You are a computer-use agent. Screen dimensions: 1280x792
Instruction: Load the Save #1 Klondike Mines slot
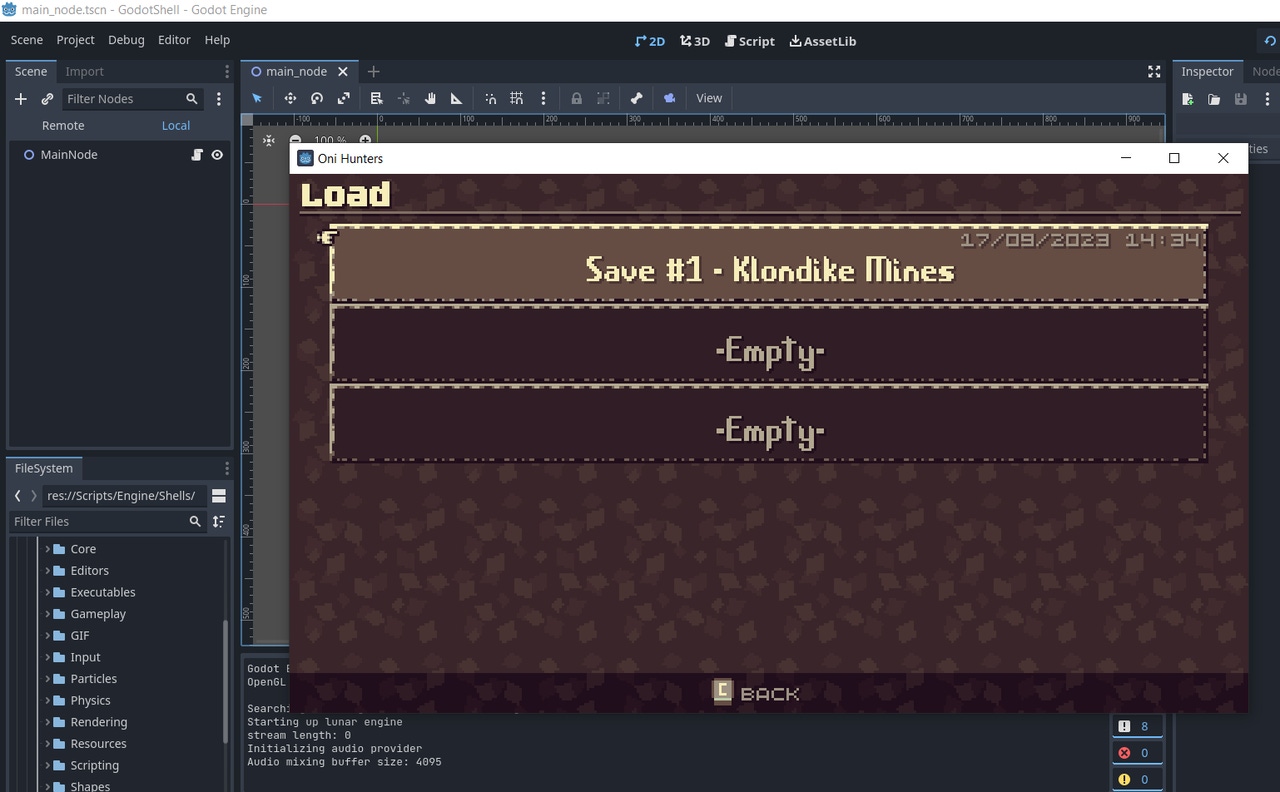[x=768, y=270]
